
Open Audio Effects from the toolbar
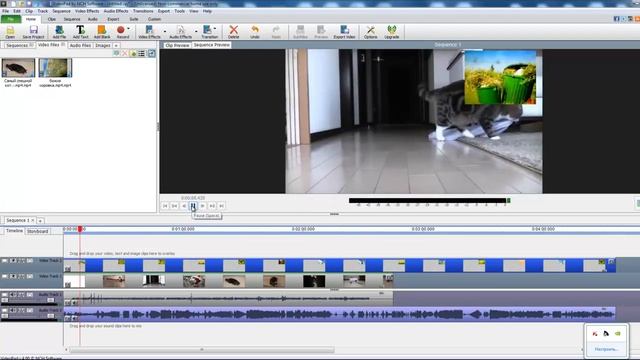180,32
